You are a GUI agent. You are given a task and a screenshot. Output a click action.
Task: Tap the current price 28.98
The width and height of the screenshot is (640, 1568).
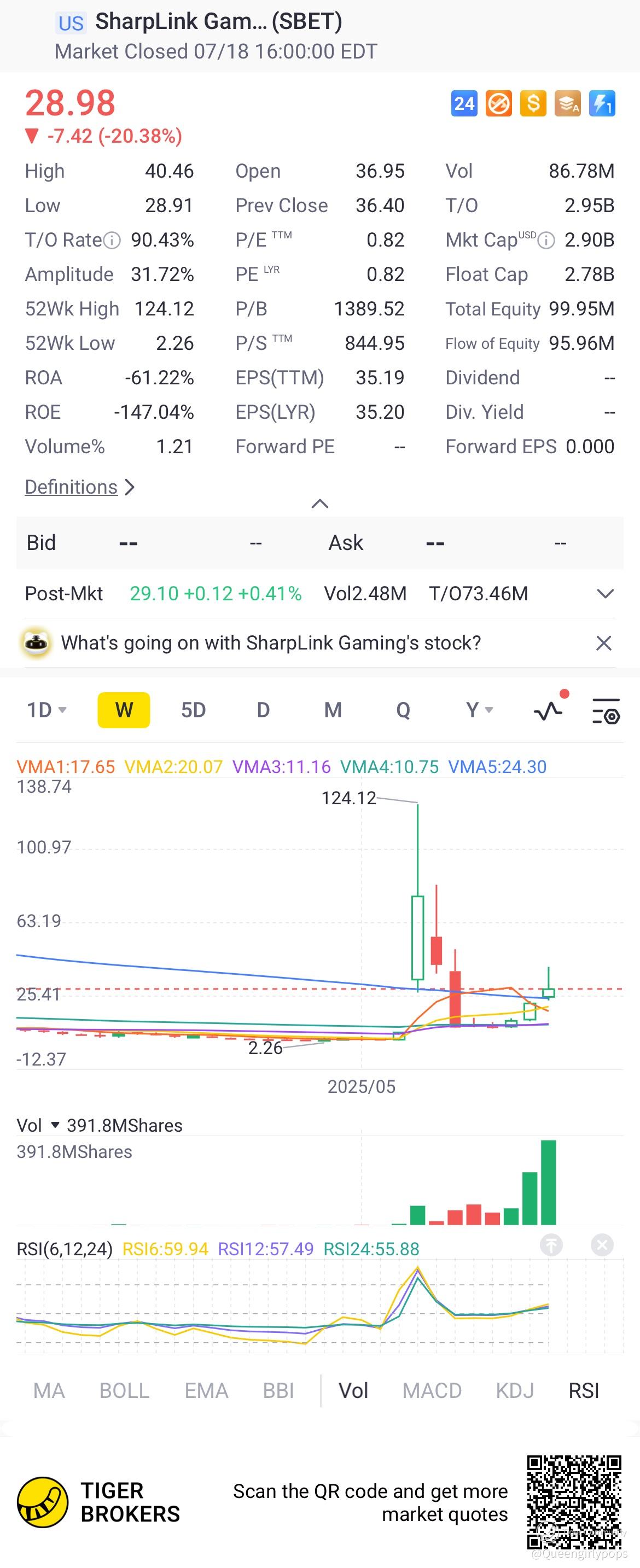click(x=70, y=102)
